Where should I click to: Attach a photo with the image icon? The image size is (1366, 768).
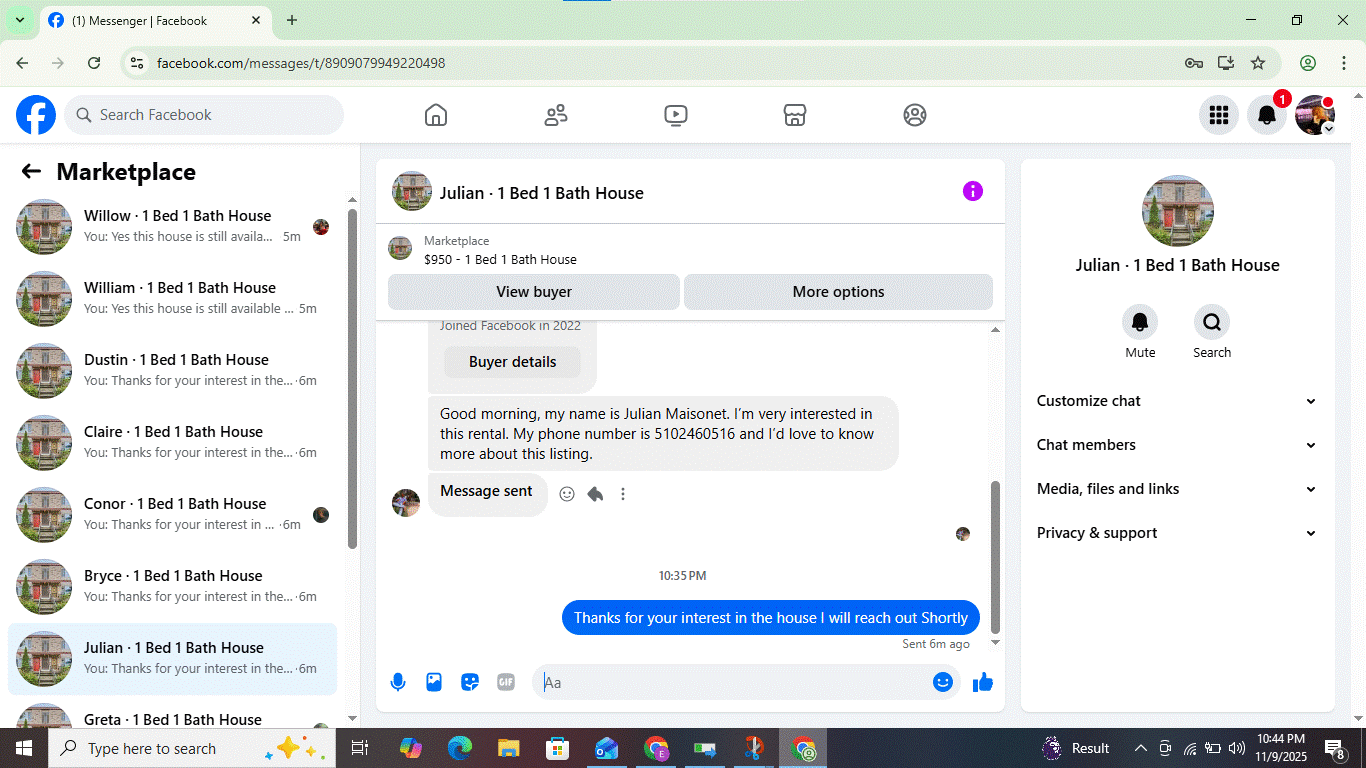434,682
